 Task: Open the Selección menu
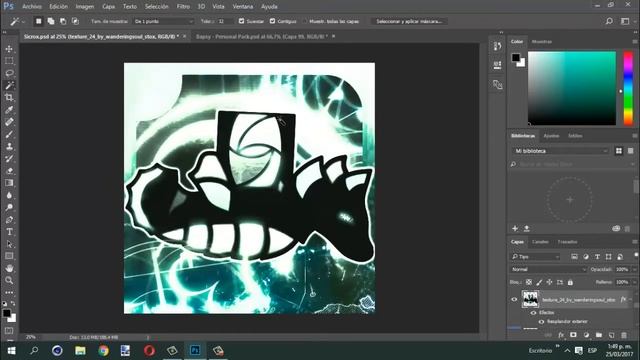point(156,7)
